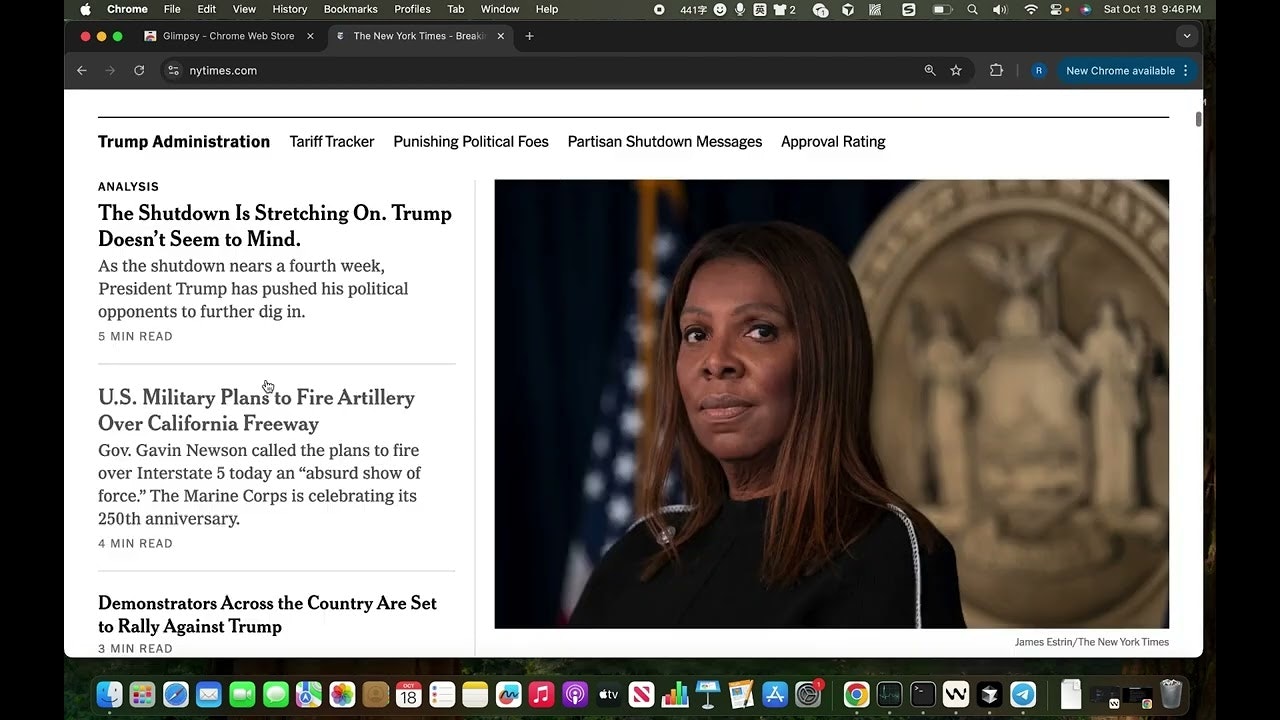Viewport: 1280px width, 720px height.
Task: Open Podcasts in the dock
Action: [575, 694]
